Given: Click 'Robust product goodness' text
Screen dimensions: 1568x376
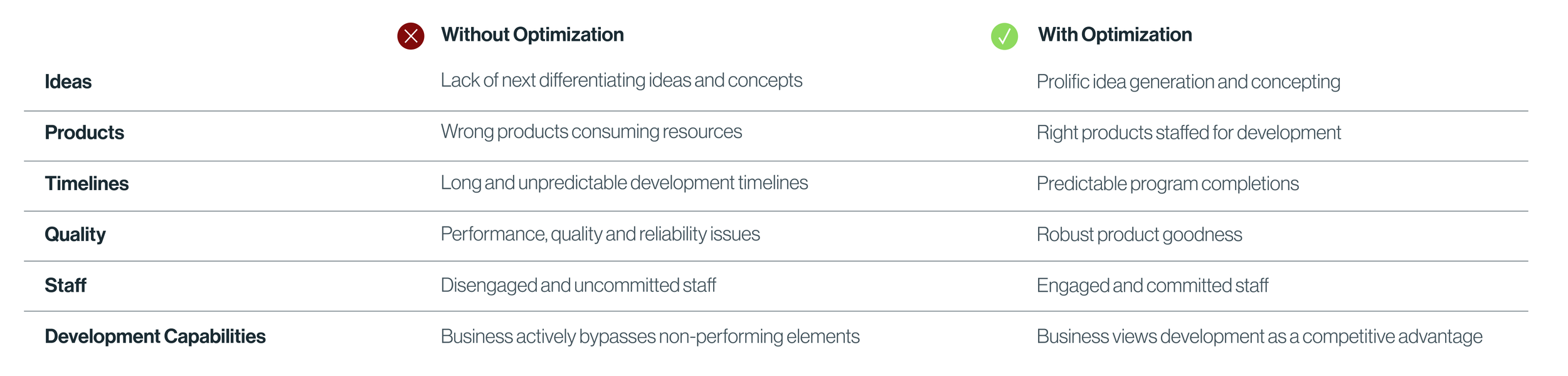Looking at the screenshot, I should click(x=1139, y=235).
